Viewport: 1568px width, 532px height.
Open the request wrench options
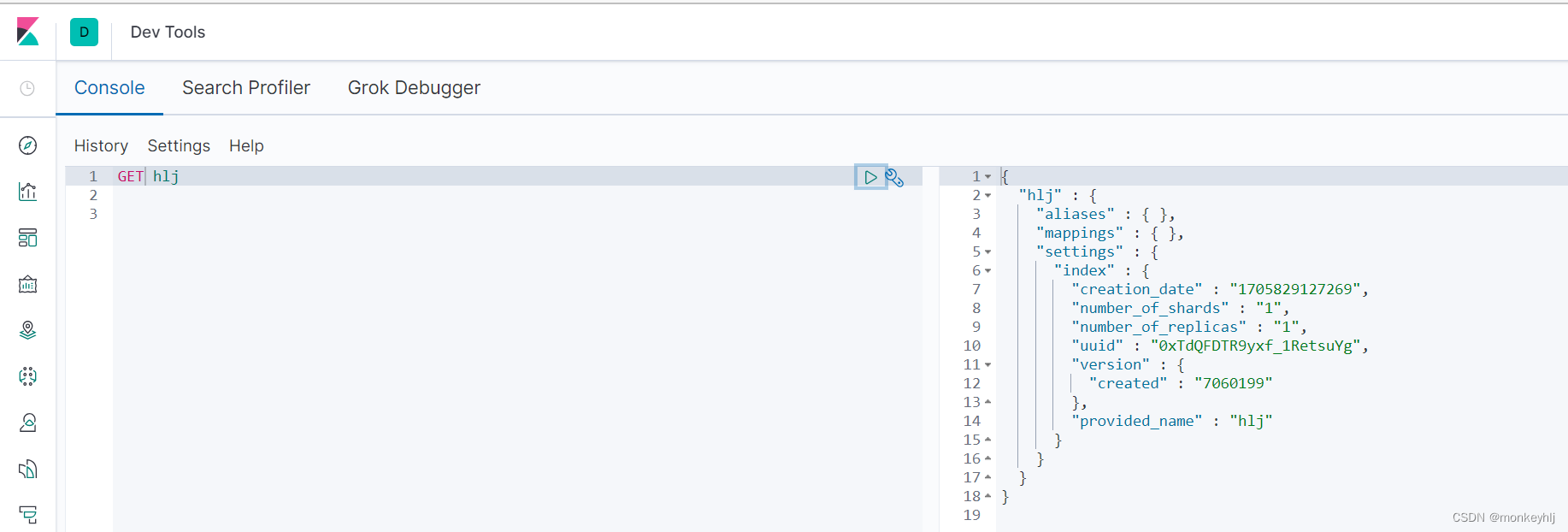pos(895,177)
